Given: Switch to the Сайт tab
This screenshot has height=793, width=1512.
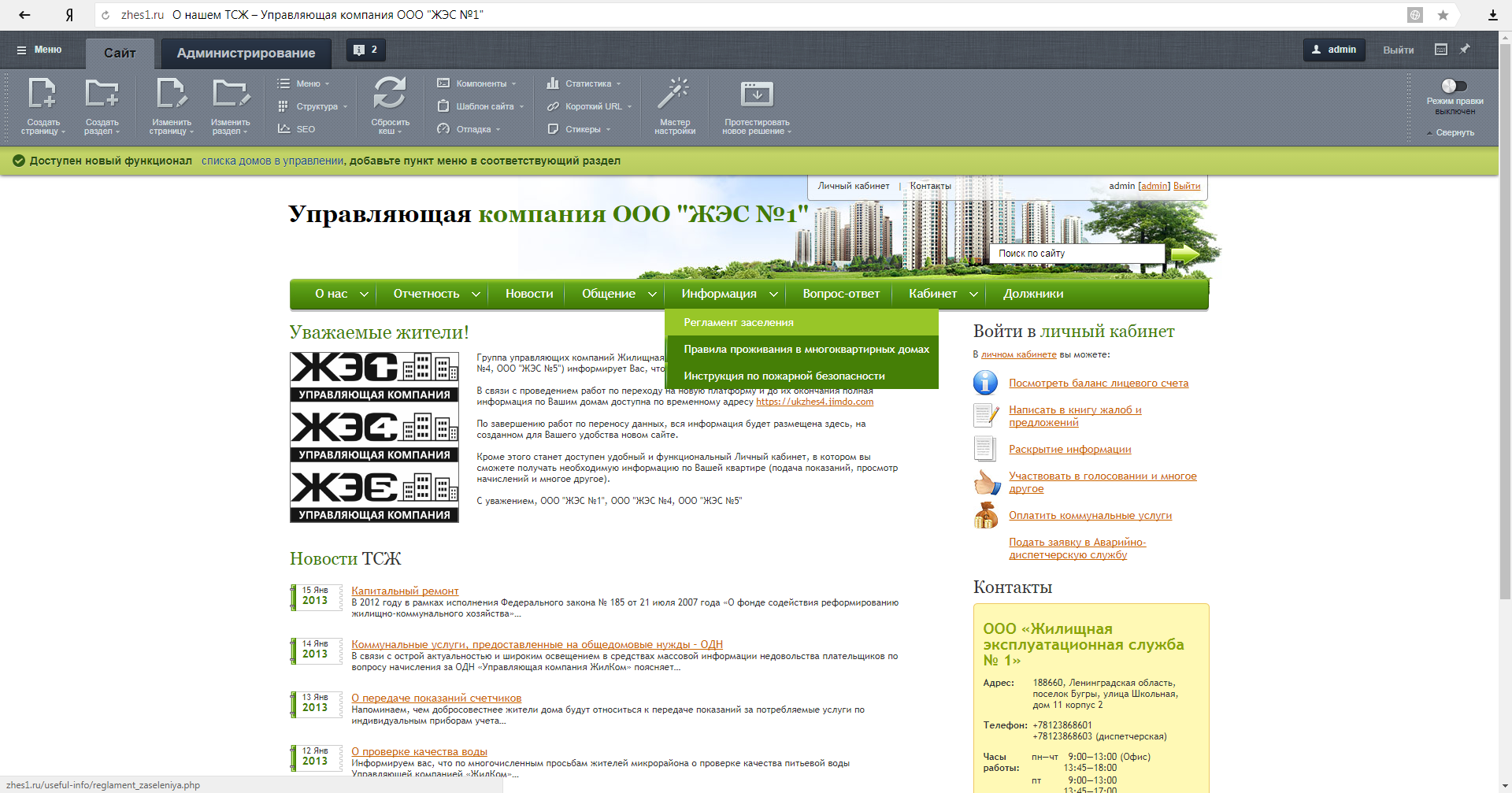Looking at the screenshot, I should coord(120,53).
